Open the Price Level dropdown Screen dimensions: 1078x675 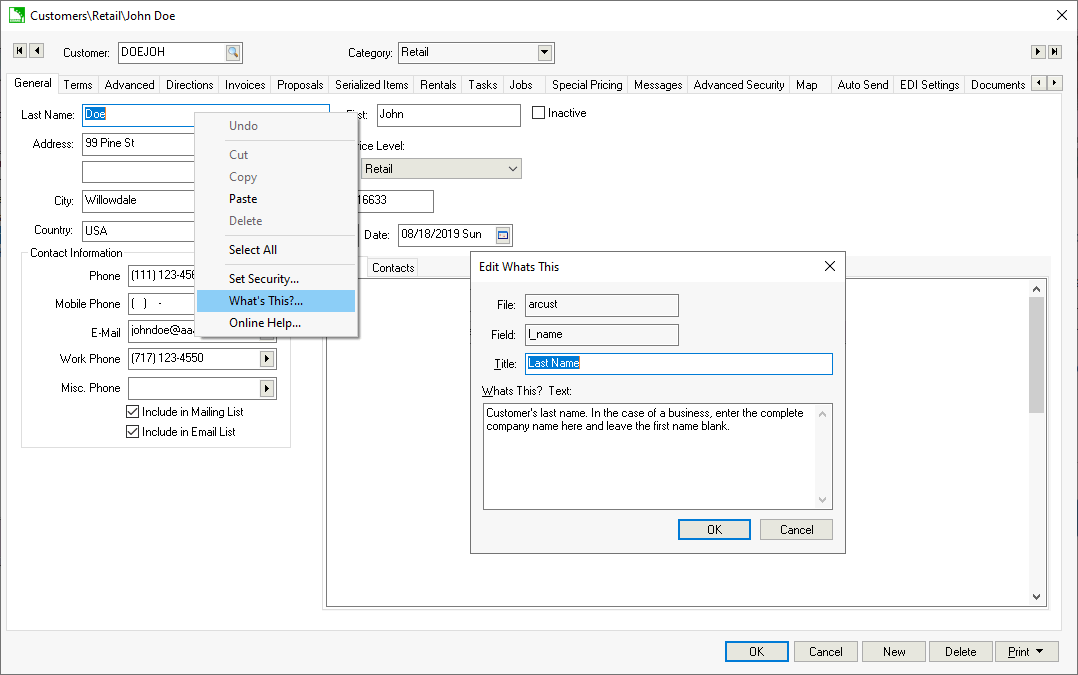513,169
